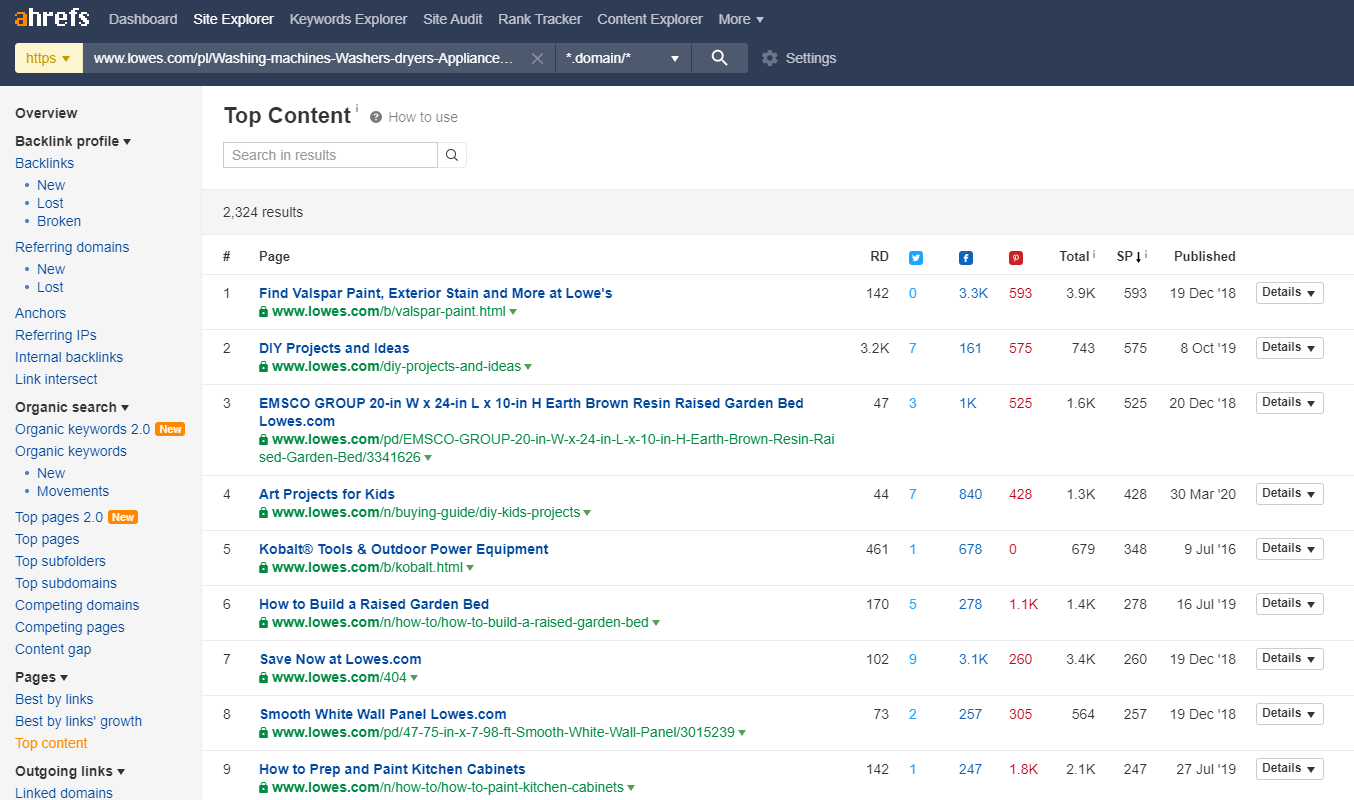The image size is (1354, 800).
Task: Go to Dashboard
Action: pyautogui.click(x=143, y=19)
